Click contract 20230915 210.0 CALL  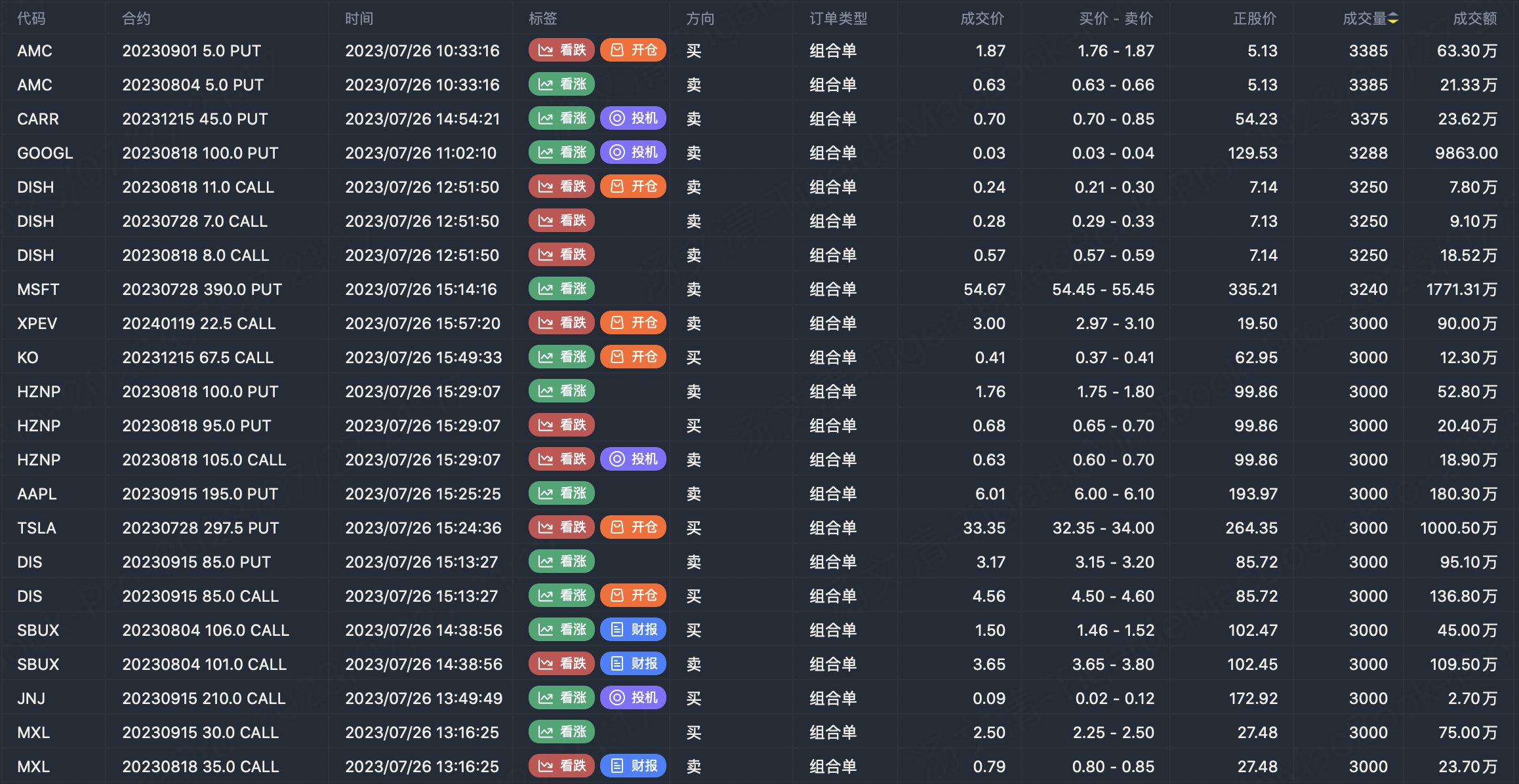[x=204, y=698]
